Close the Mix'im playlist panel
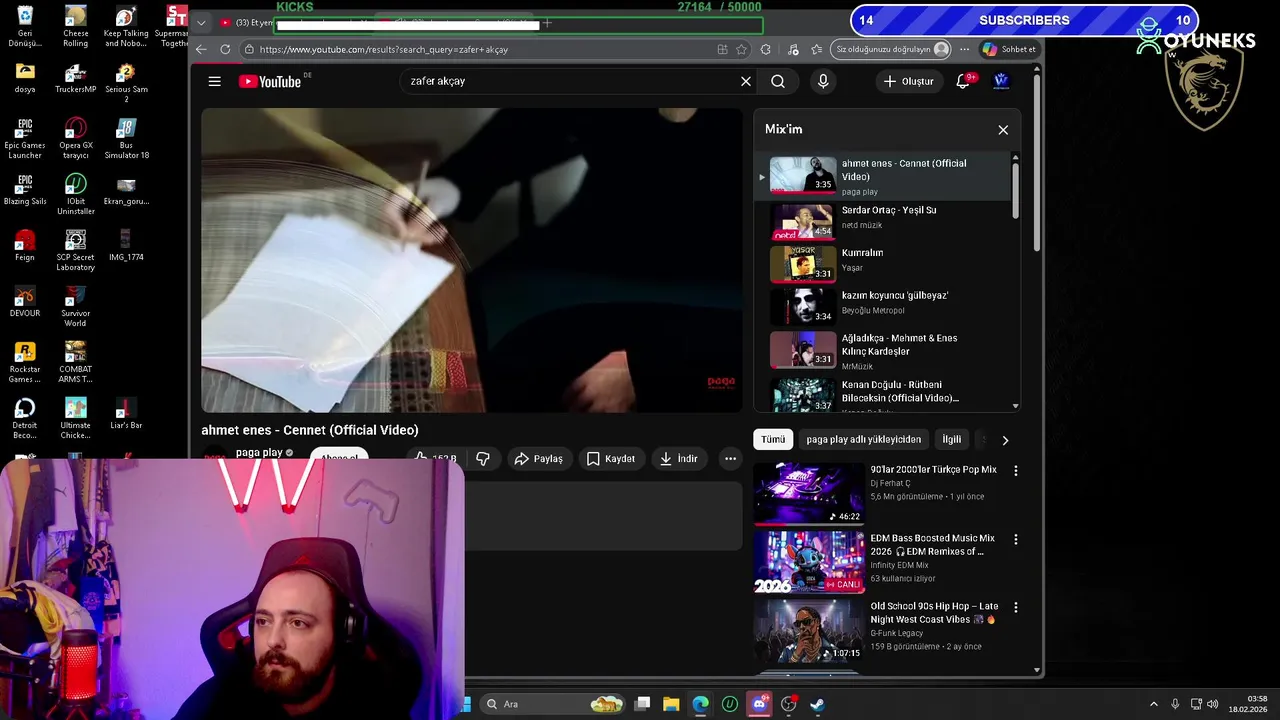 [1003, 129]
